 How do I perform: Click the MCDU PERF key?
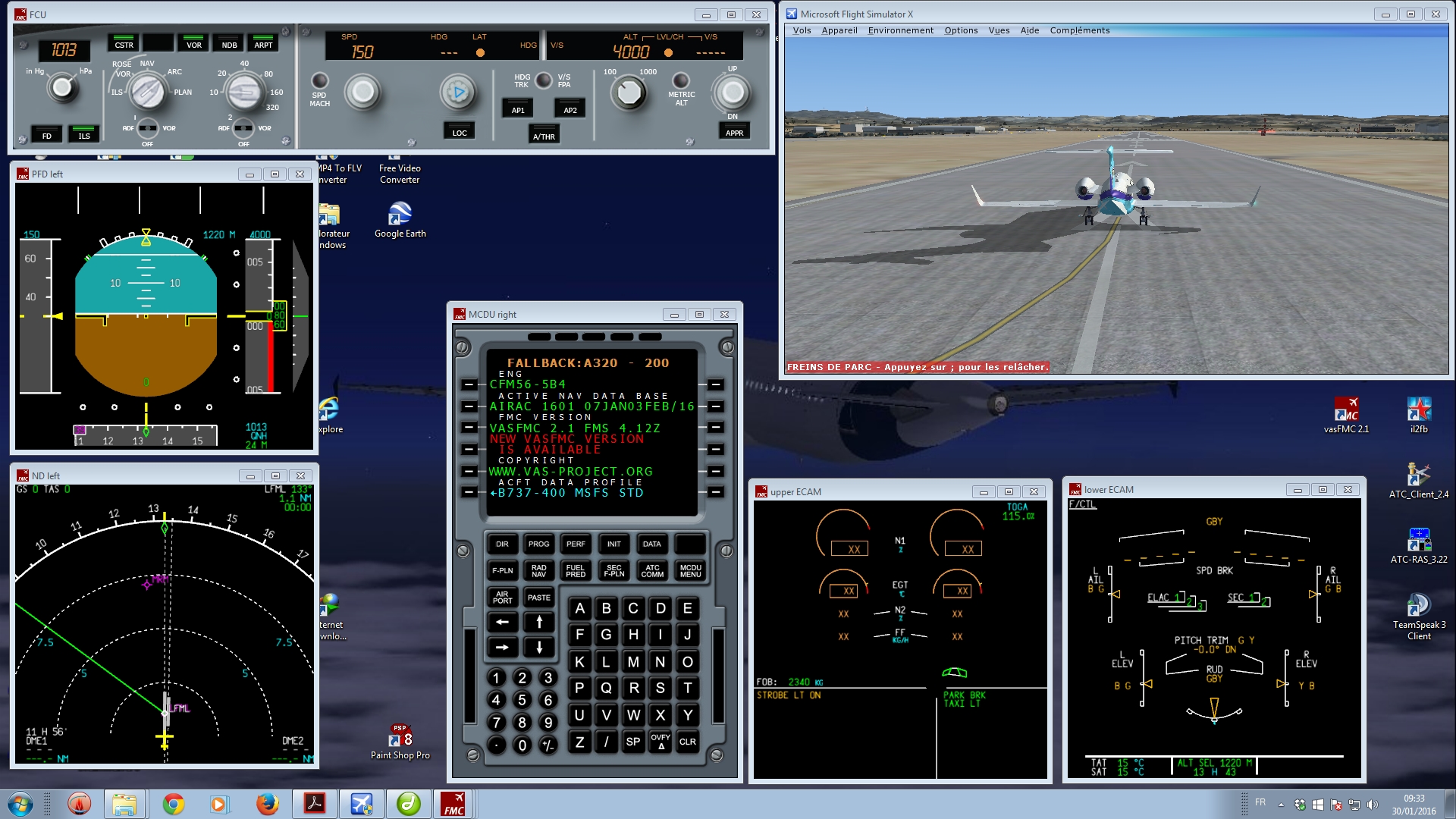click(576, 544)
